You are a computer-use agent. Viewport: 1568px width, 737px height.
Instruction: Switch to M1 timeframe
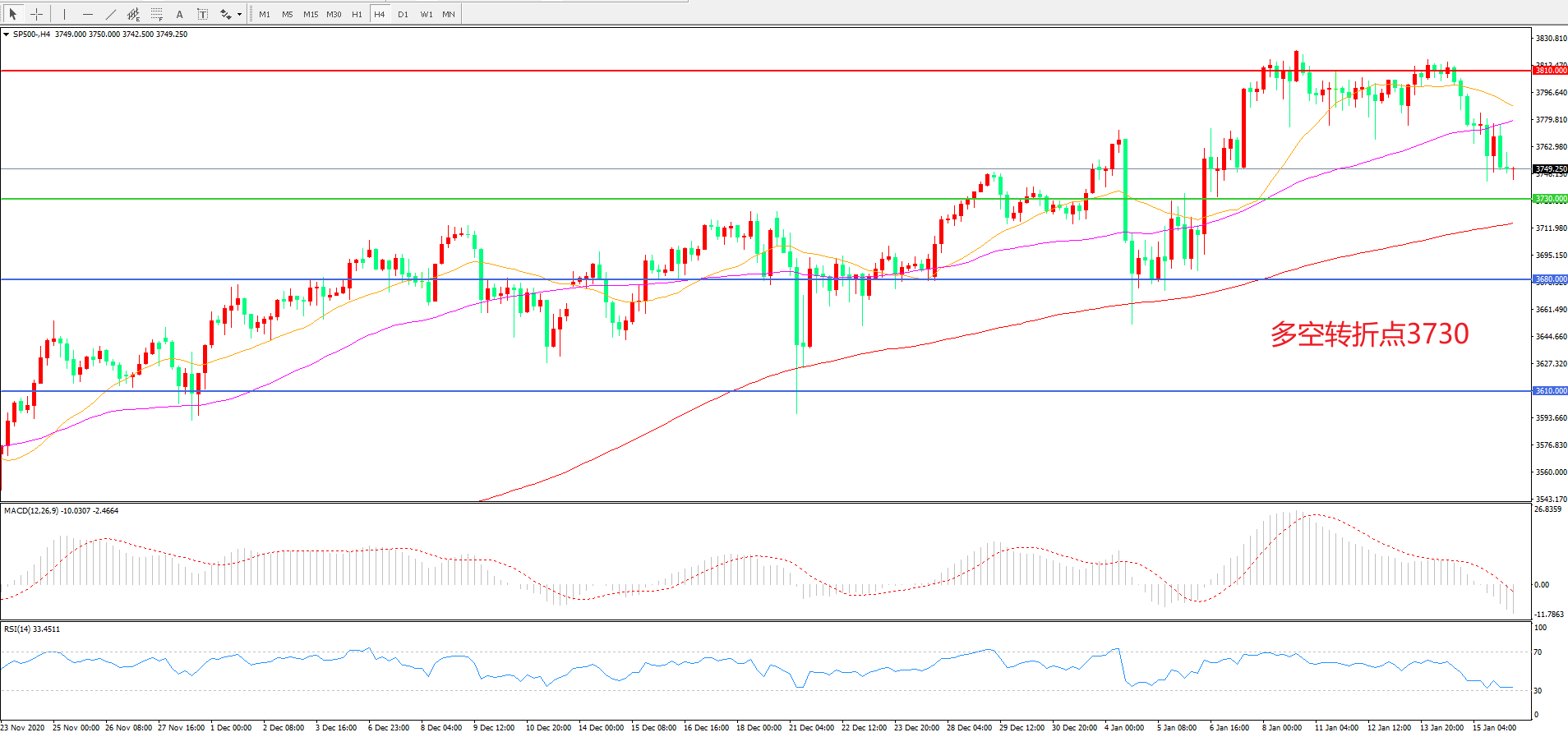tap(265, 14)
